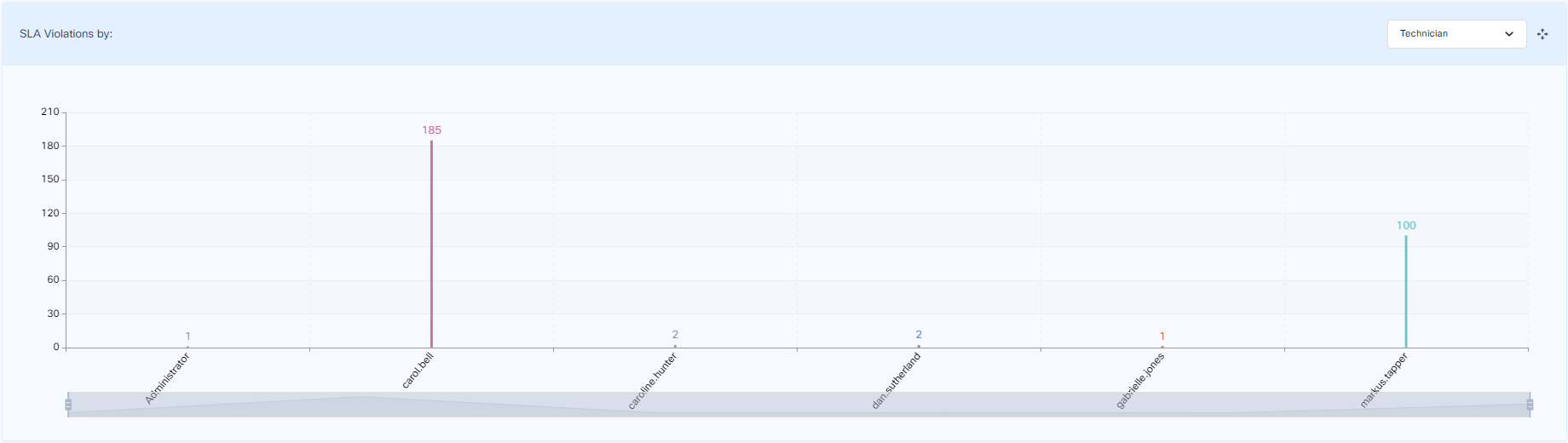
Task: Click the left handle of the zoom slider
Action: [68, 405]
